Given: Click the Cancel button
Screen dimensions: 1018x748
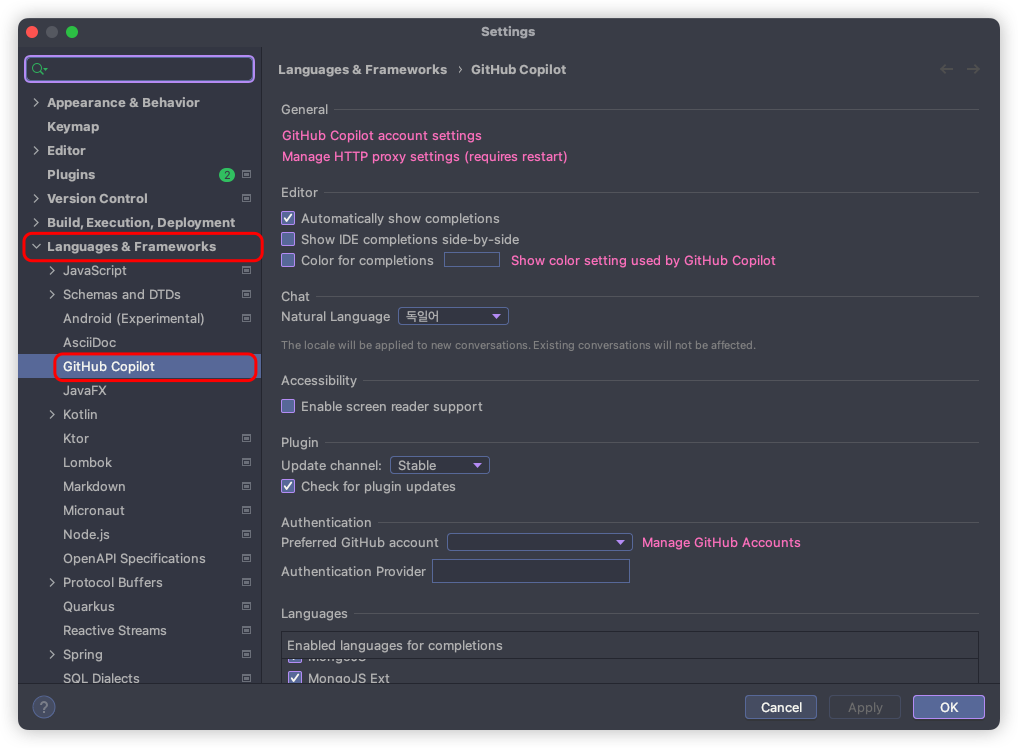Looking at the screenshot, I should pos(781,707).
